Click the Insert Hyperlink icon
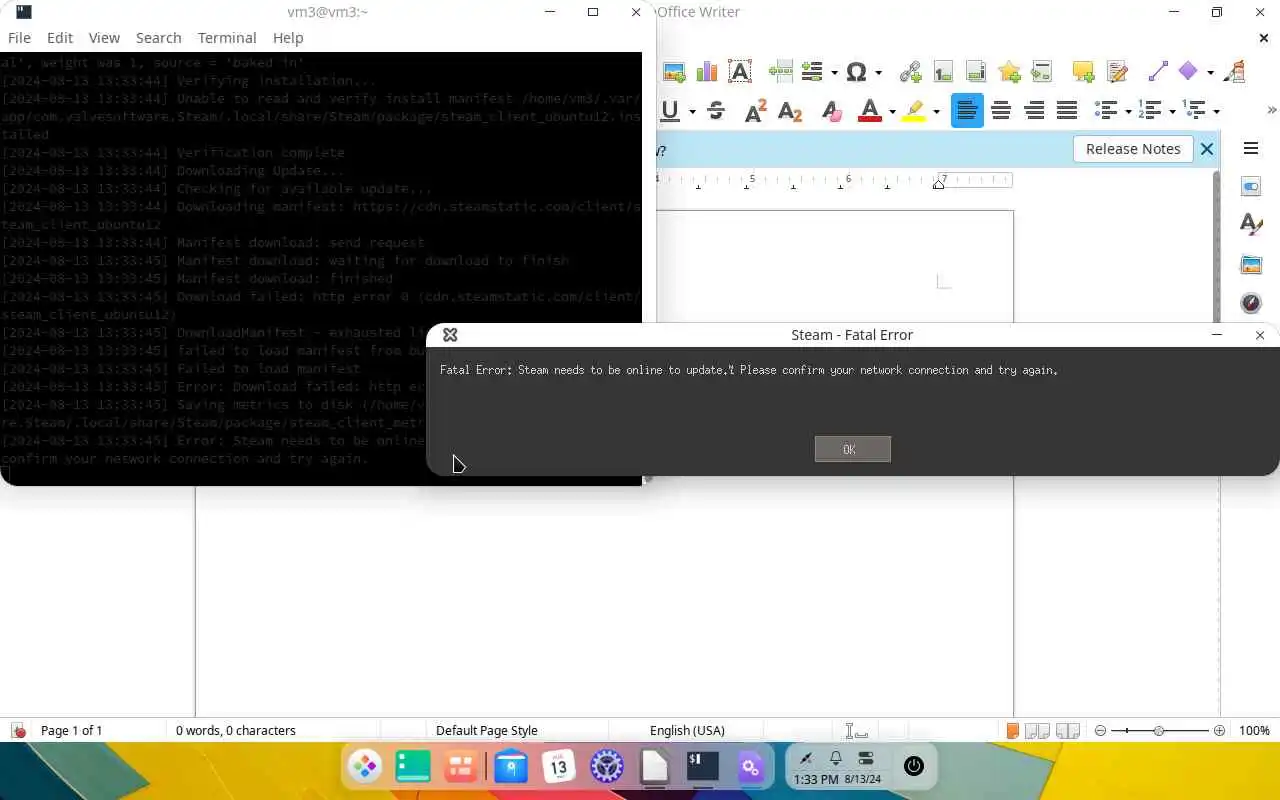 tap(910, 72)
